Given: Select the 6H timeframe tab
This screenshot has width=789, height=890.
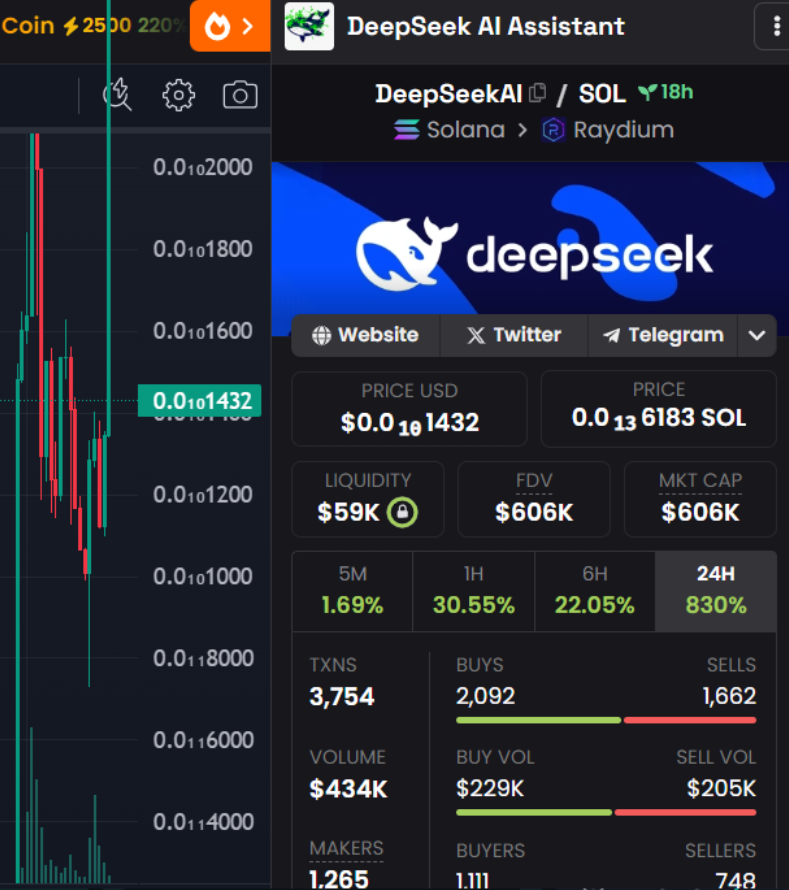Looking at the screenshot, I should [595, 591].
